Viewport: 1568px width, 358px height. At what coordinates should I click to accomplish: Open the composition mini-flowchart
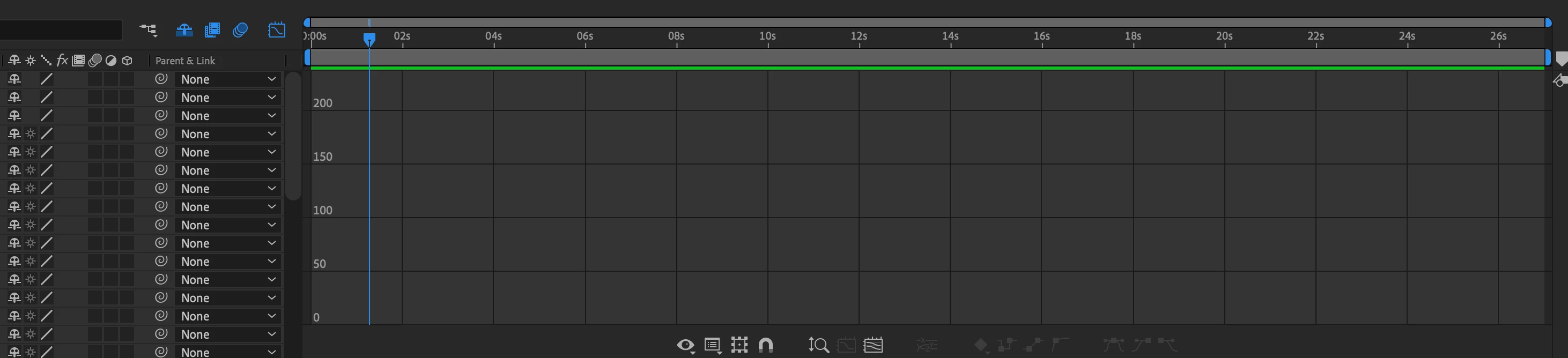pyautogui.click(x=148, y=30)
